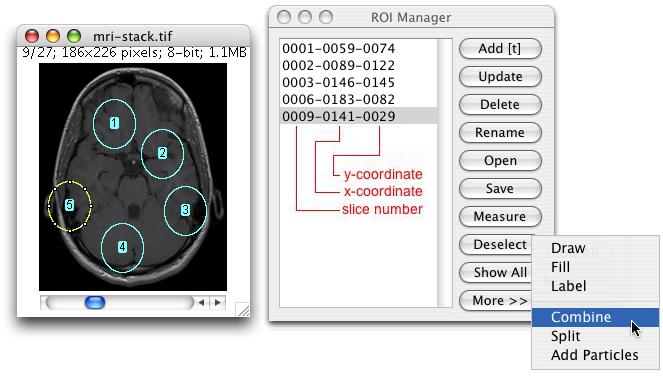Expand the More >> menu button
This screenshot has height=379, width=663.
tap(496, 300)
